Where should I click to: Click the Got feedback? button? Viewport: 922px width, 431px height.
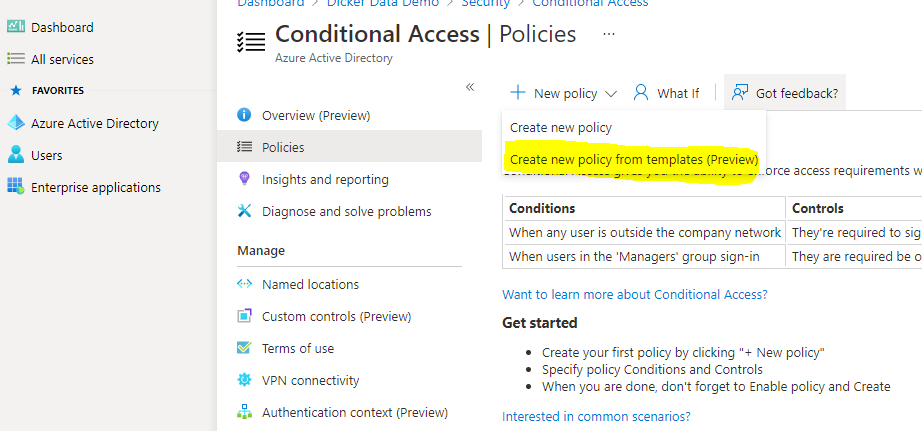[x=785, y=93]
